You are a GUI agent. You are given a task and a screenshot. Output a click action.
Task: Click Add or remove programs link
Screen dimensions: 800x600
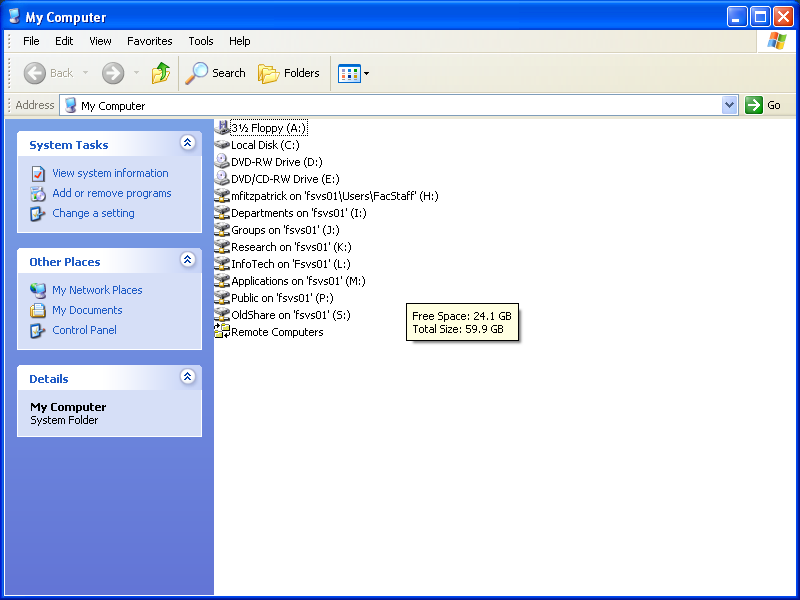coord(112,193)
